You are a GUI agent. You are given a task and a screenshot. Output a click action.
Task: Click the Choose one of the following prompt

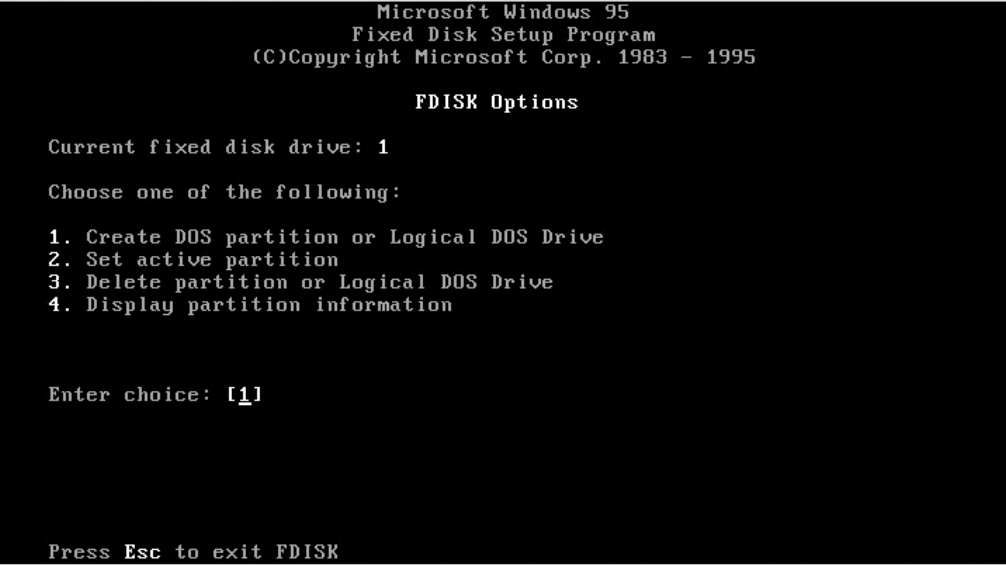[225, 192]
